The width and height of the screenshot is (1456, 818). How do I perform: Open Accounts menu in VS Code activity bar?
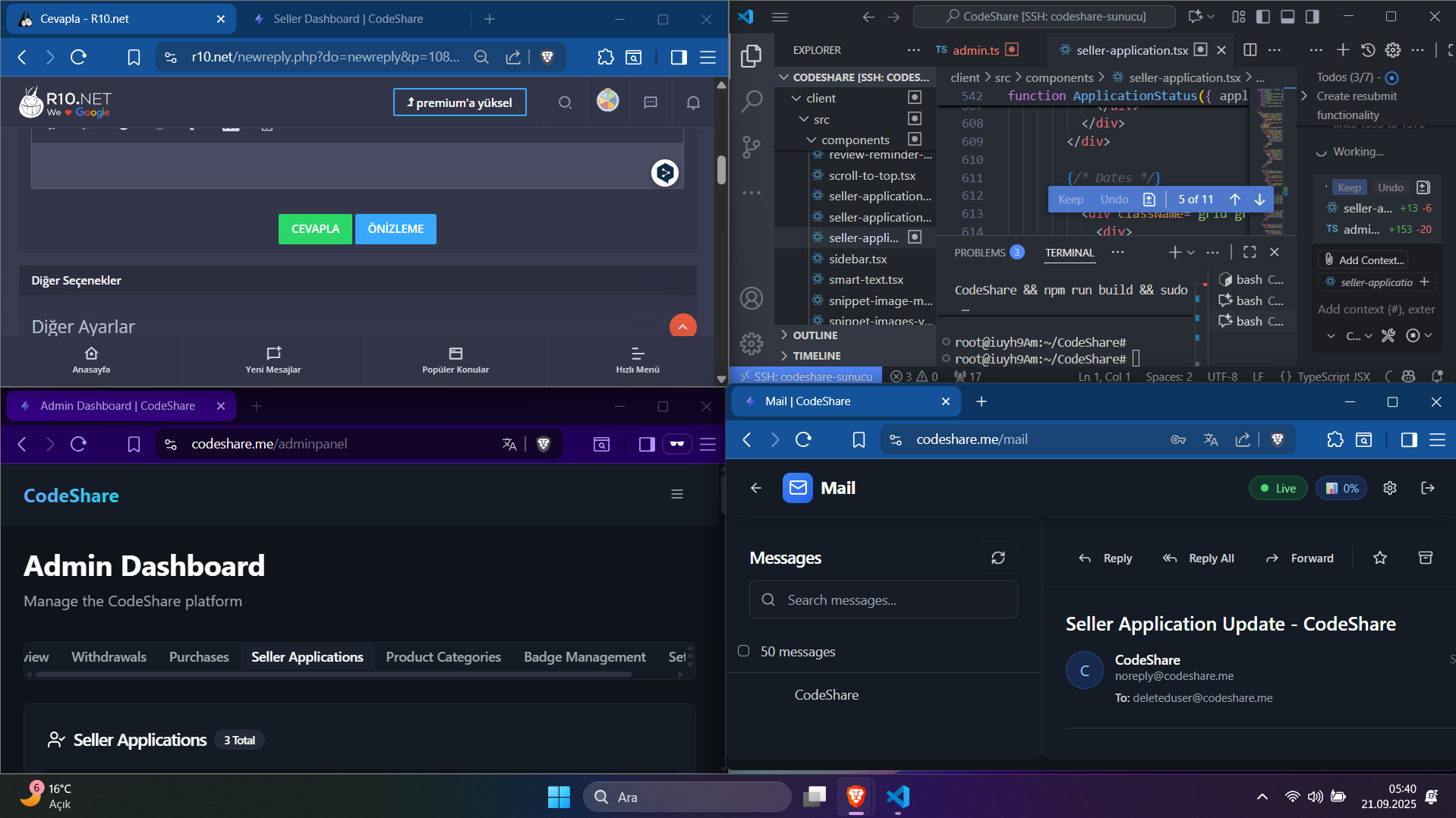[x=752, y=298]
